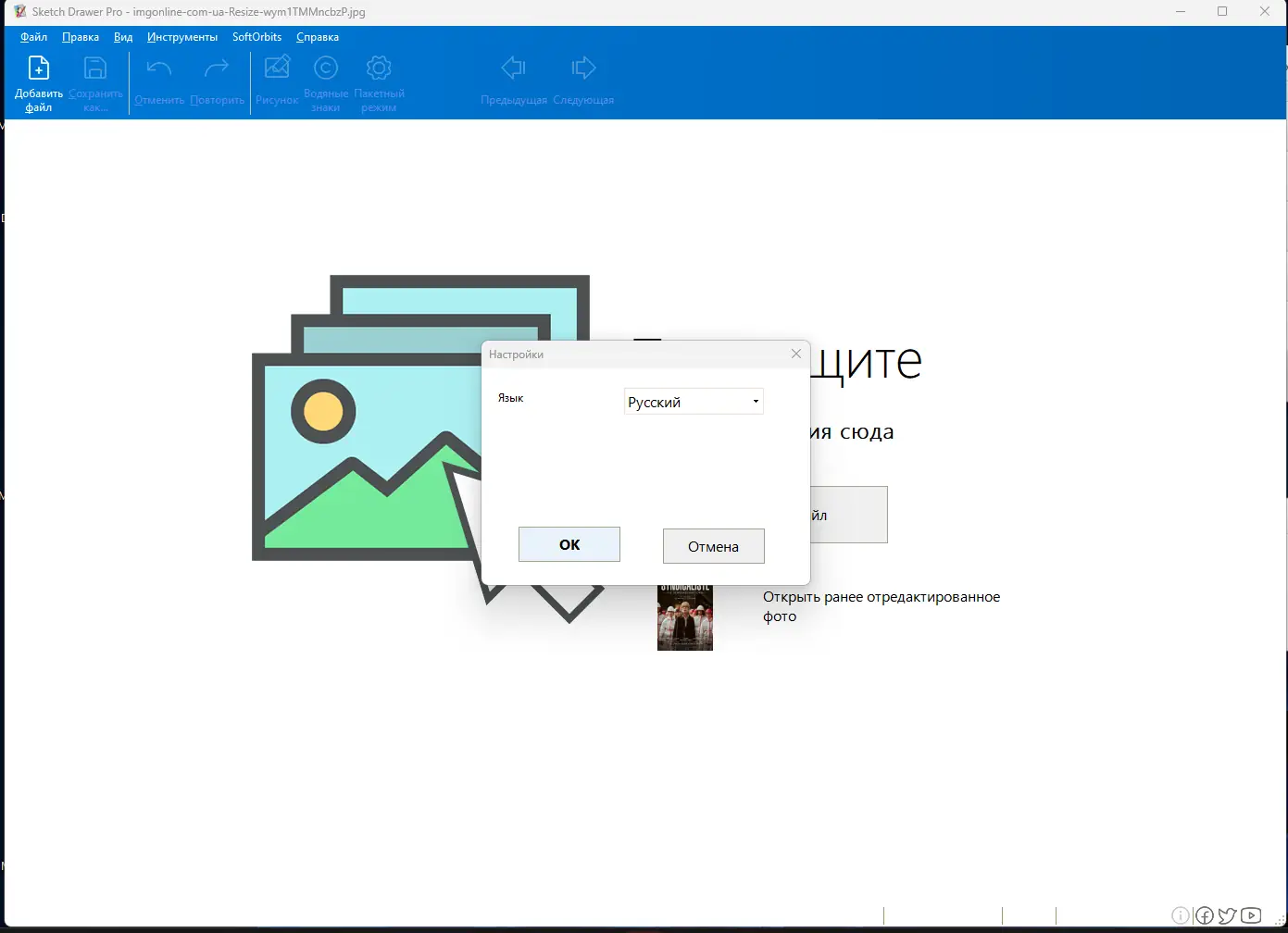Open the SoftOrbits menu
The width and height of the screenshot is (1288, 933).
pyautogui.click(x=256, y=37)
